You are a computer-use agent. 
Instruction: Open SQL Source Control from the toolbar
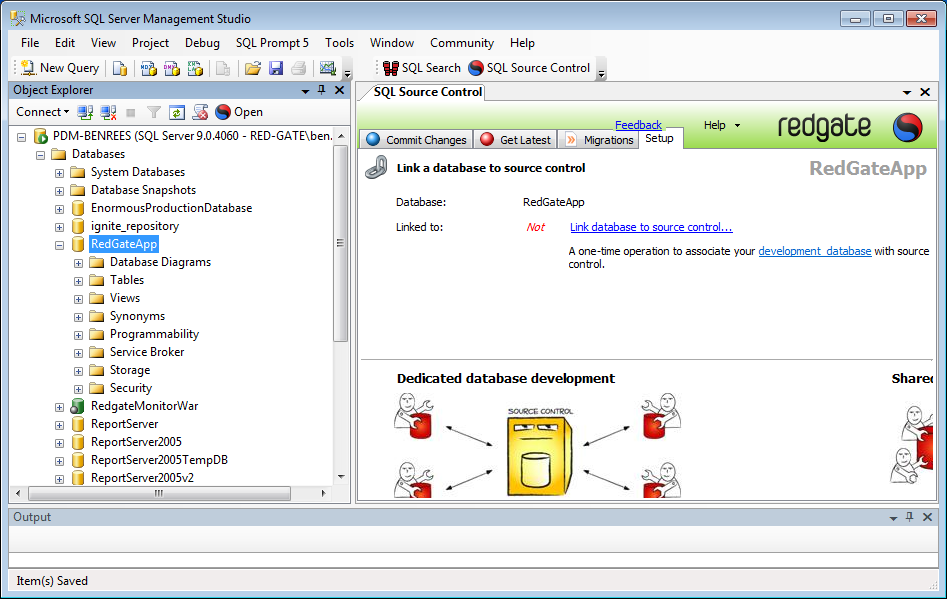[529, 68]
